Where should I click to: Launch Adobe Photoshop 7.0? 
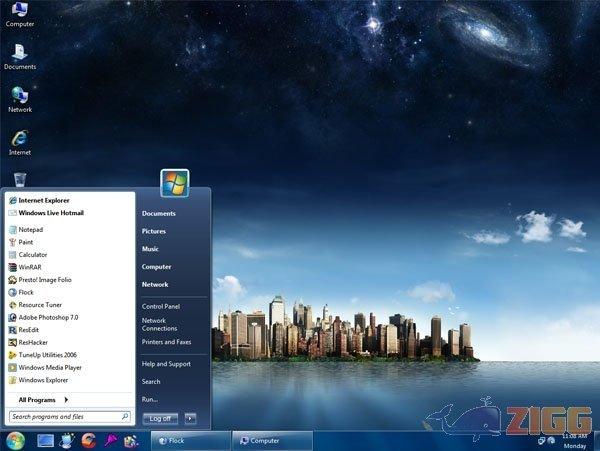(48, 317)
